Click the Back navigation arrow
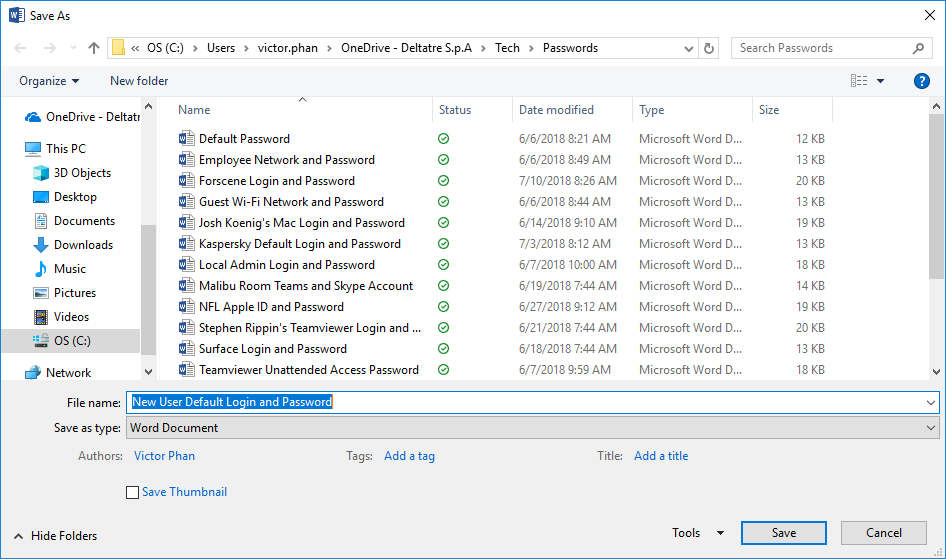This screenshot has width=946, height=559. coord(20,48)
